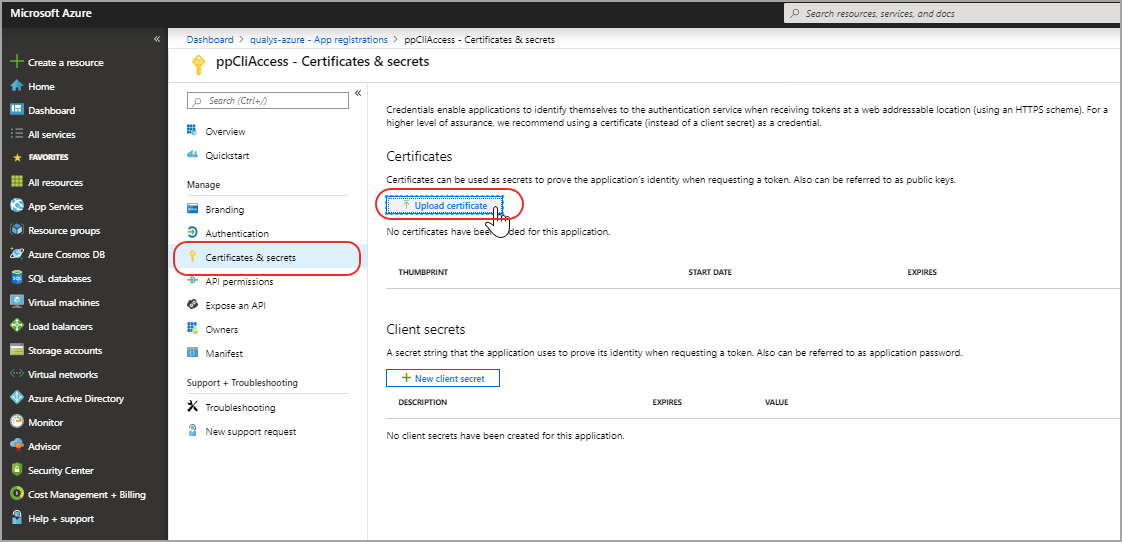Open the Storage accounts icon
Screen dimensions: 1122x542
click(x=17, y=350)
